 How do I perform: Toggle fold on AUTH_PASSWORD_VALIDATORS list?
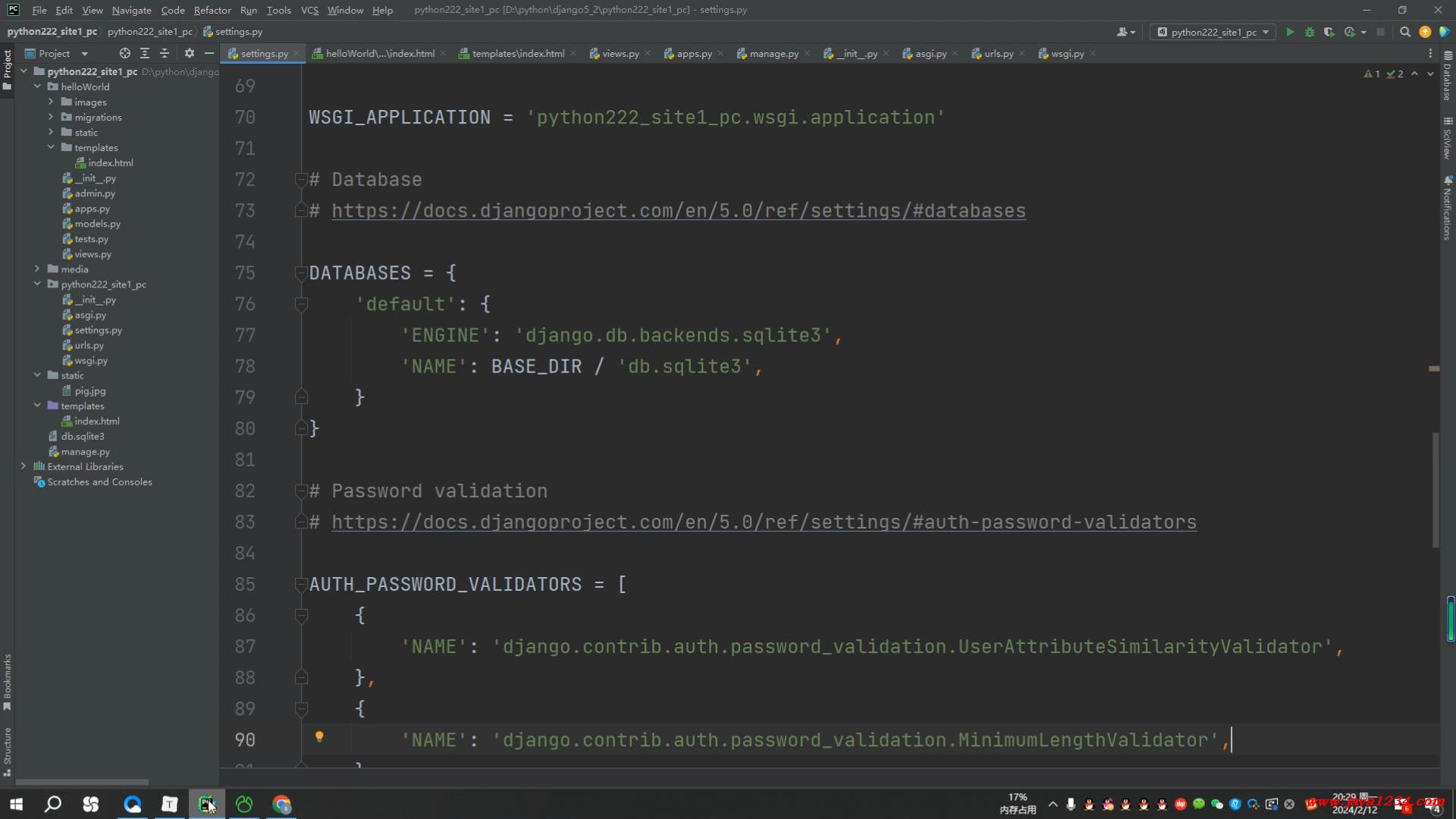(x=301, y=585)
